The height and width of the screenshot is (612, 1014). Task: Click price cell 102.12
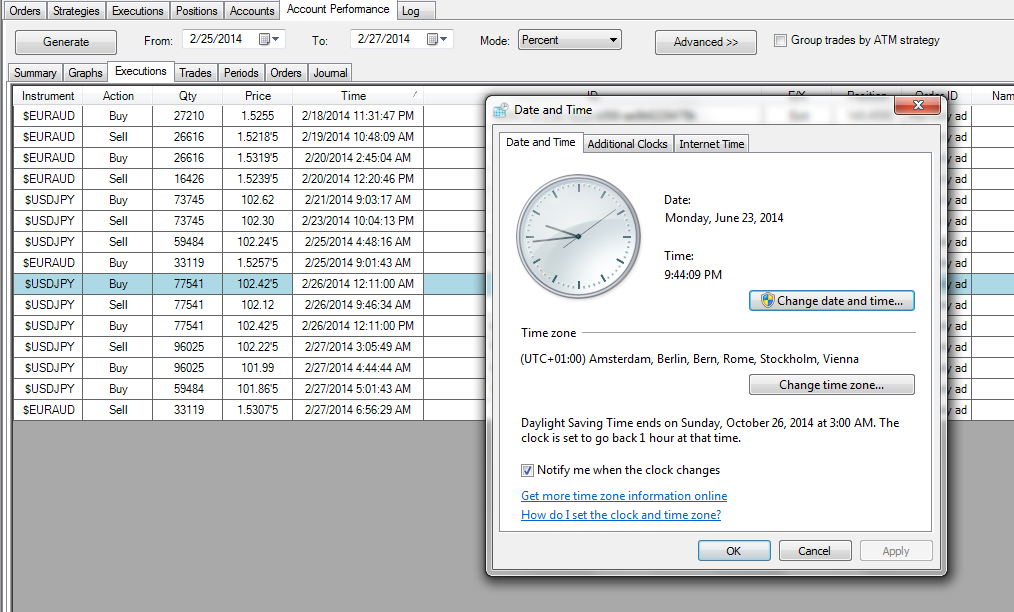point(257,305)
